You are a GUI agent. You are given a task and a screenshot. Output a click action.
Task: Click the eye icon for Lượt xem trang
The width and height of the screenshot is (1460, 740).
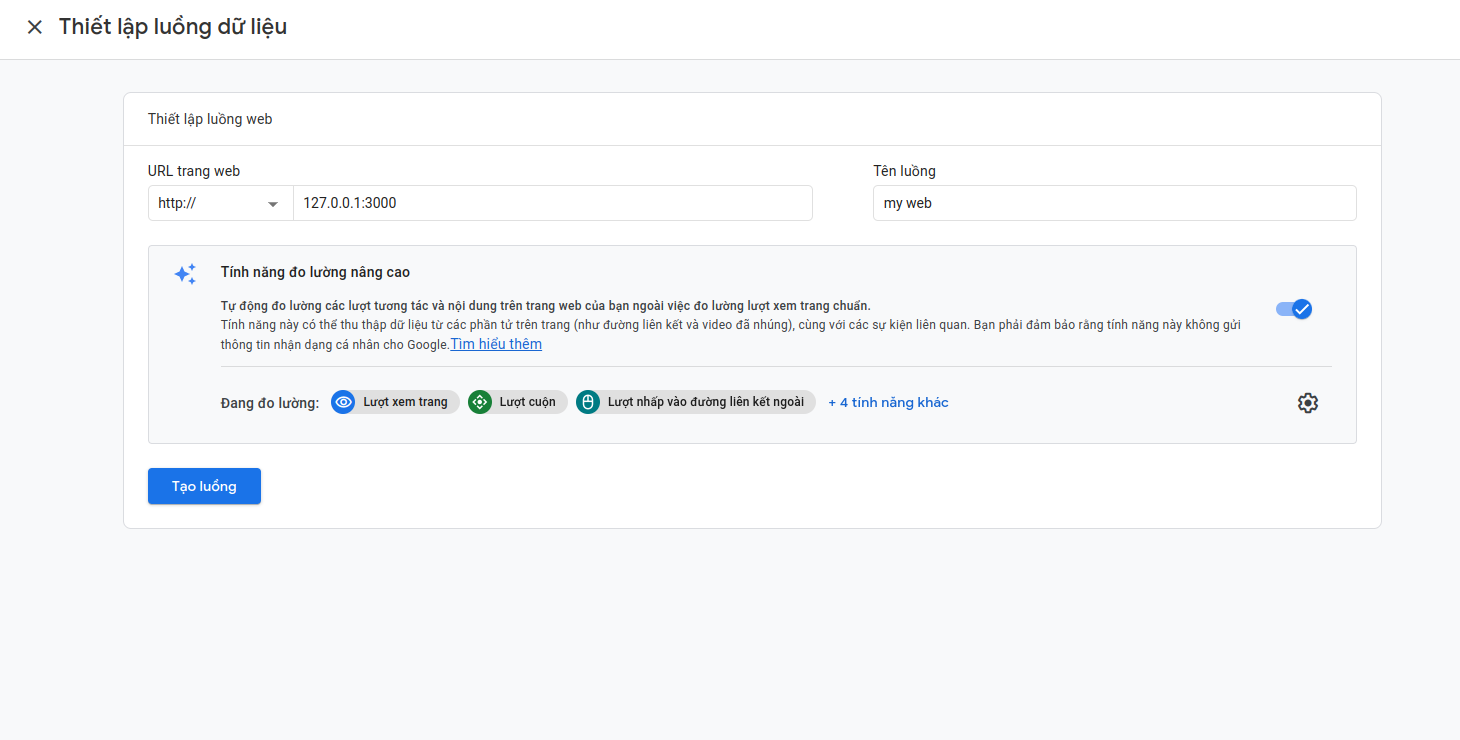(343, 402)
